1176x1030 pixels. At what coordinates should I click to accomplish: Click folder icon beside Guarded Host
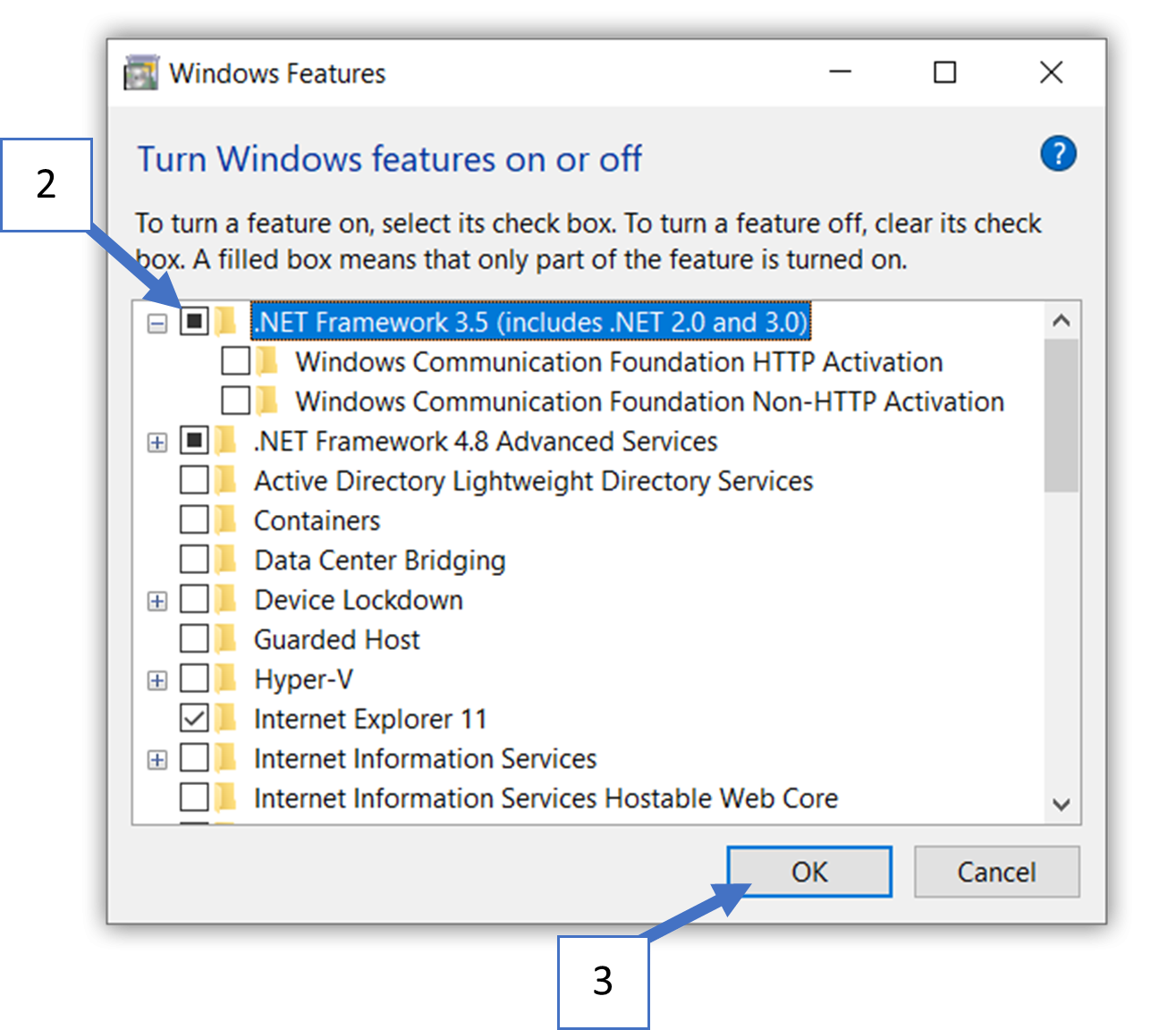point(226,639)
